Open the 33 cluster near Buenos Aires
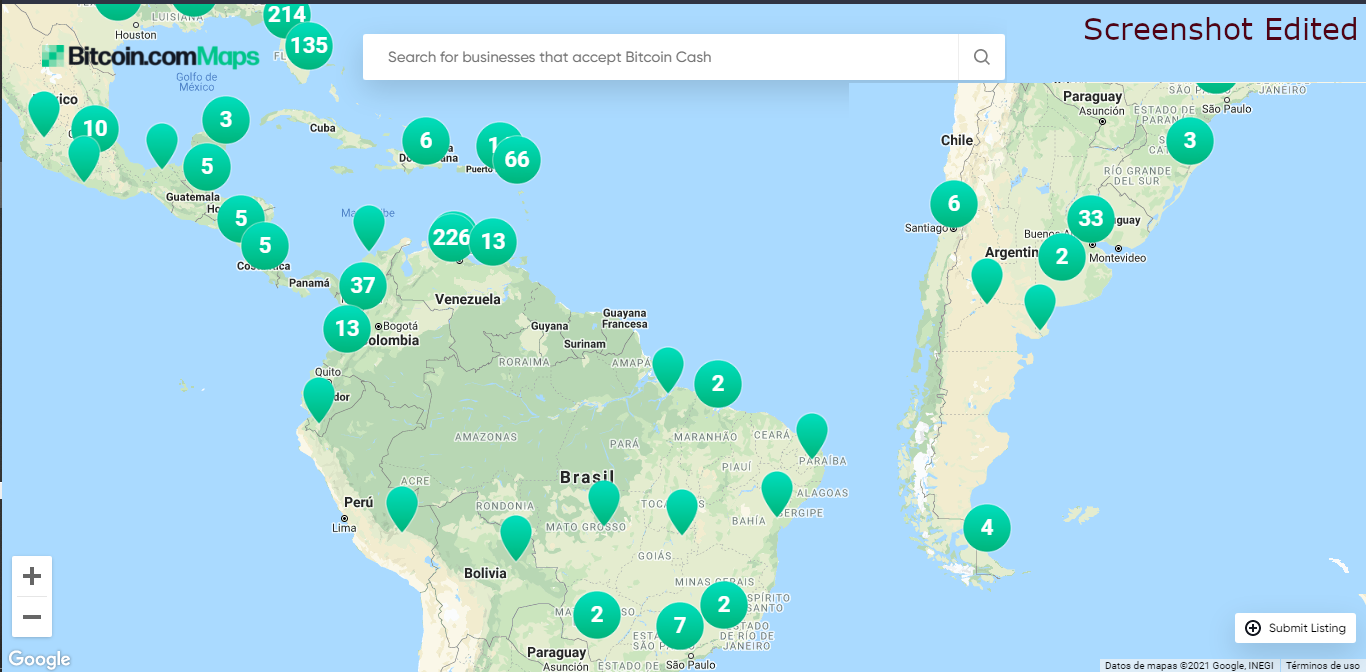Screen dimensions: 1366x672 point(1091,219)
